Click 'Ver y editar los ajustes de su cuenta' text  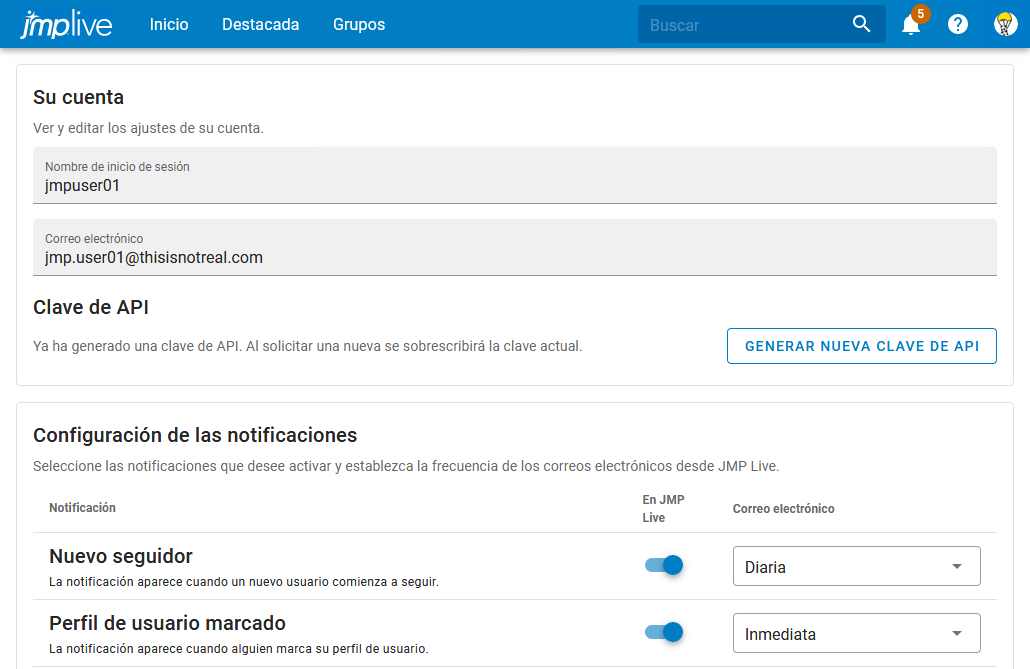pos(148,128)
